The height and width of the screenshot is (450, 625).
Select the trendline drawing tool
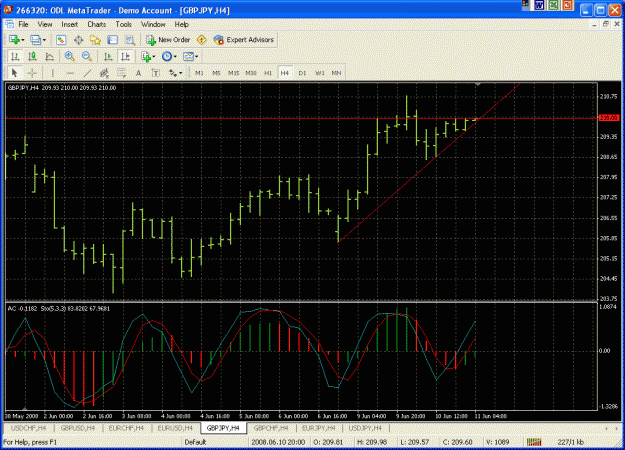(x=87, y=73)
